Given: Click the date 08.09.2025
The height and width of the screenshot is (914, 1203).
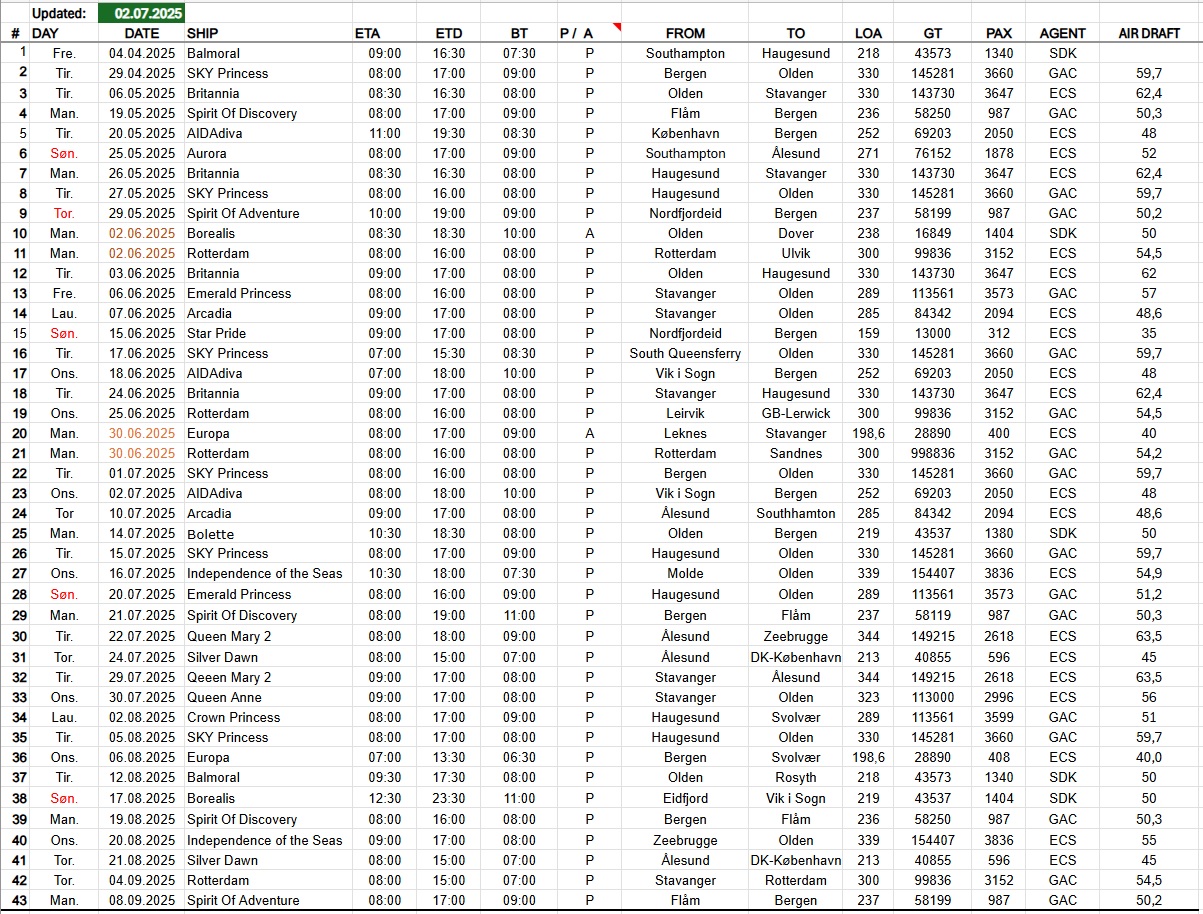Looking at the screenshot, I should pos(142,900).
